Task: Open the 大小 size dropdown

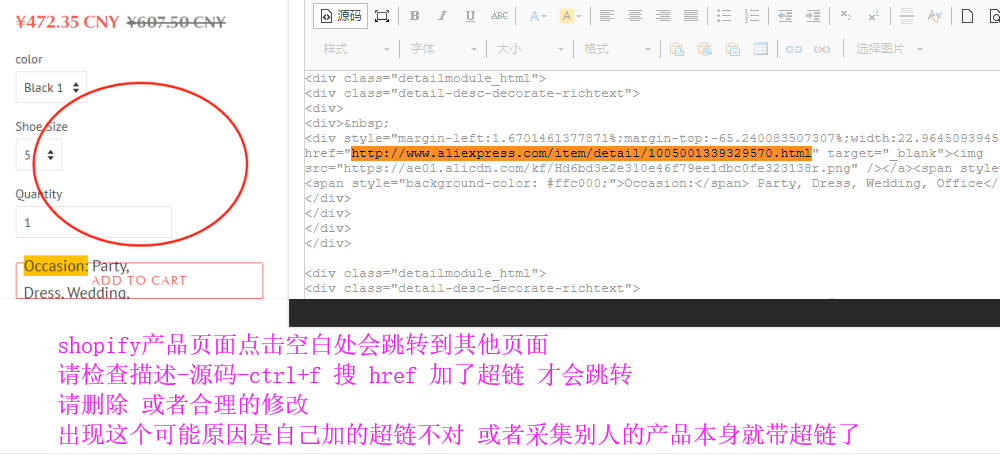Action: (x=531, y=49)
